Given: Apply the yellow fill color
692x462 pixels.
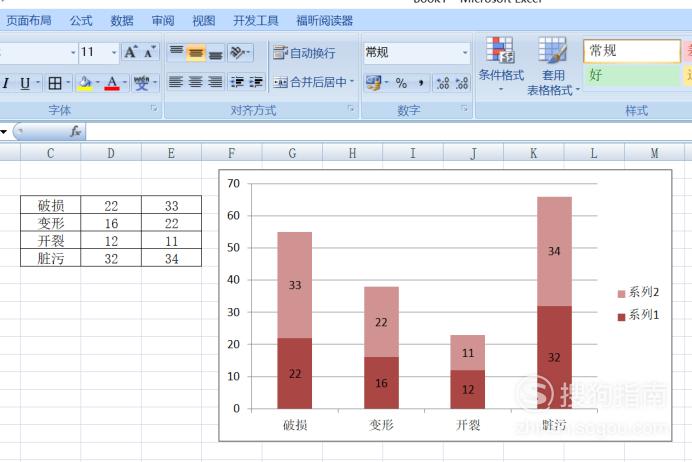Looking at the screenshot, I should [x=85, y=83].
